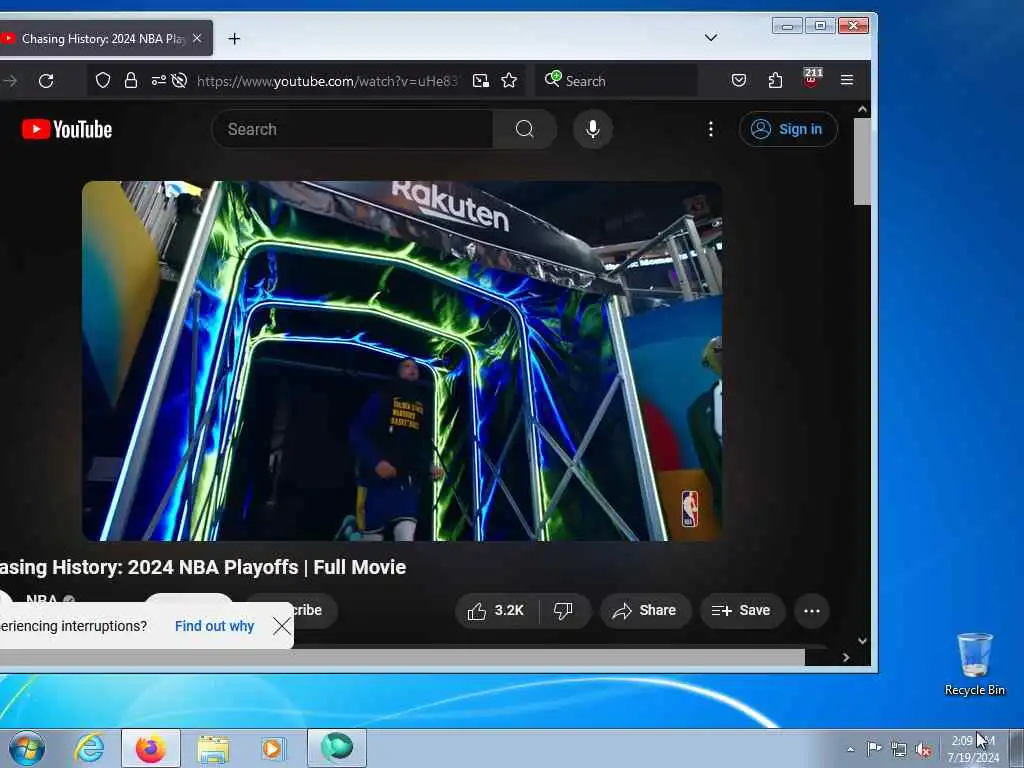The height and width of the screenshot is (768, 1024).
Task: Open a new tab with plus button
Action: pos(234,39)
